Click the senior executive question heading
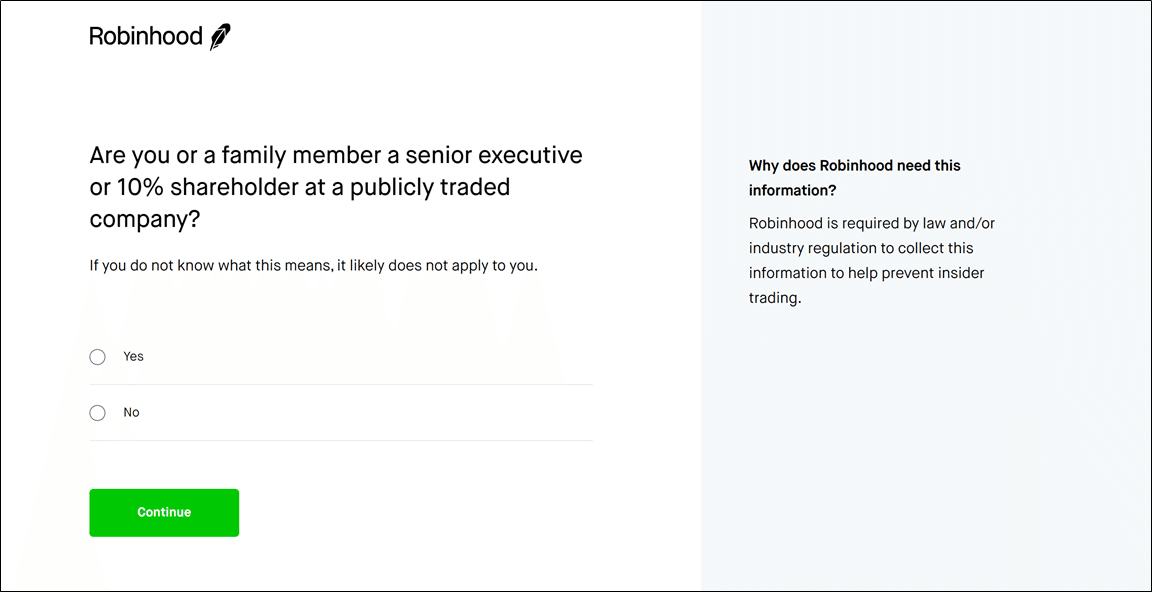1152x592 pixels. point(336,187)
